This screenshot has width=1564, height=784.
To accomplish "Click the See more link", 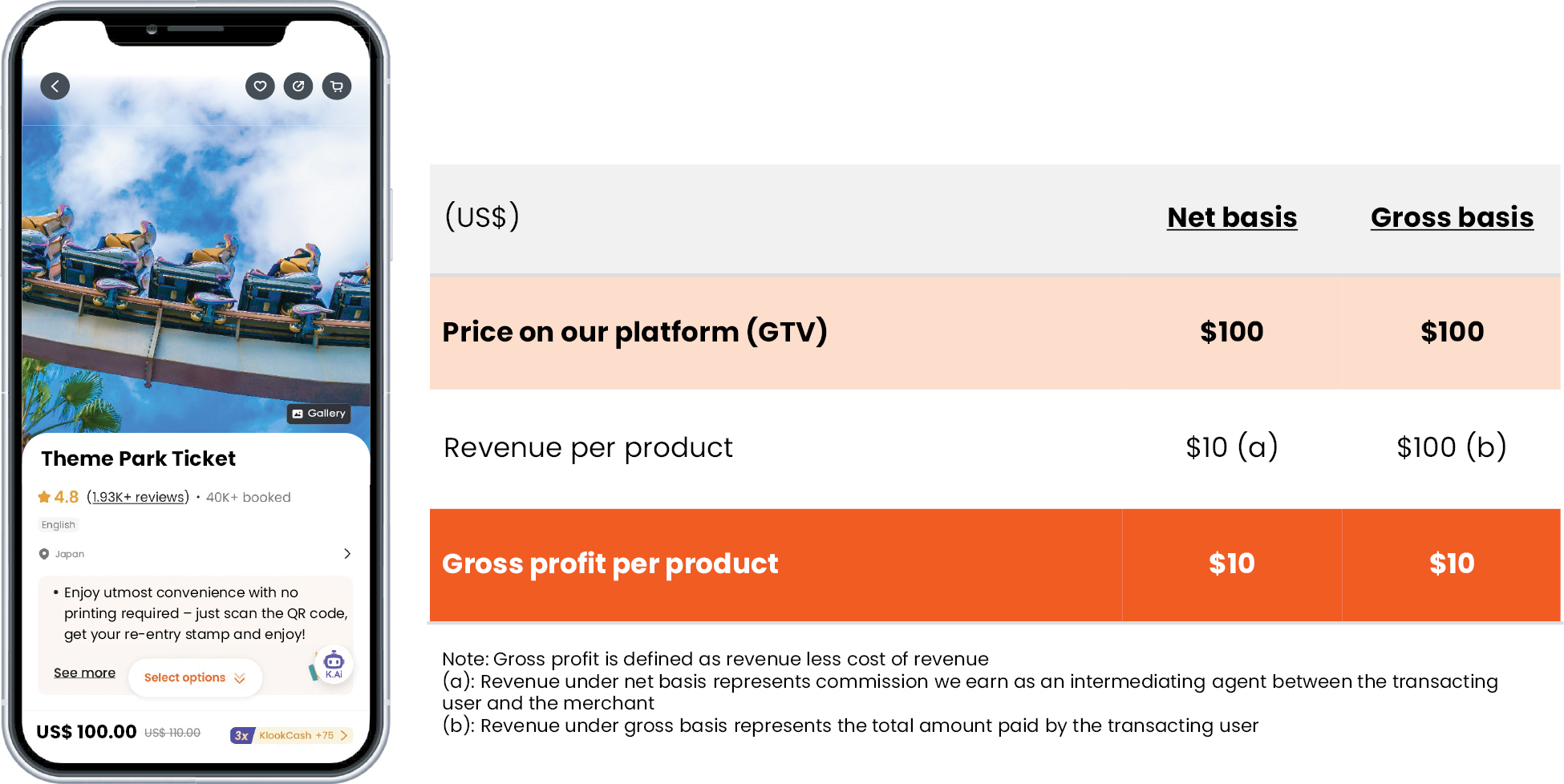I will point(84,673).
